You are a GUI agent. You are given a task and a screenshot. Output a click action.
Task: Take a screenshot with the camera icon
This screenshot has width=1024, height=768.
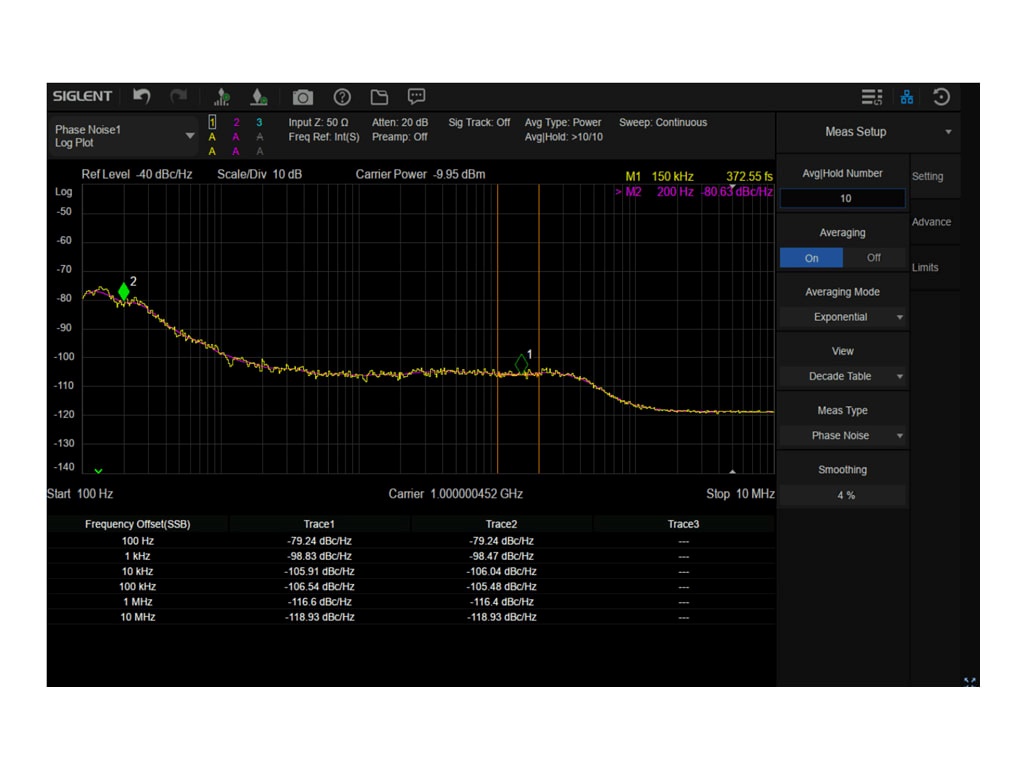coord(302,97)
